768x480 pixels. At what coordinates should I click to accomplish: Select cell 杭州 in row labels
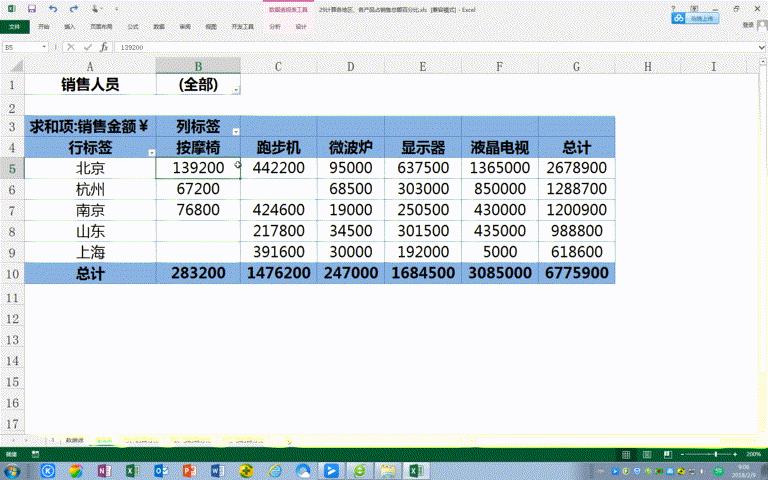[90, 189]
